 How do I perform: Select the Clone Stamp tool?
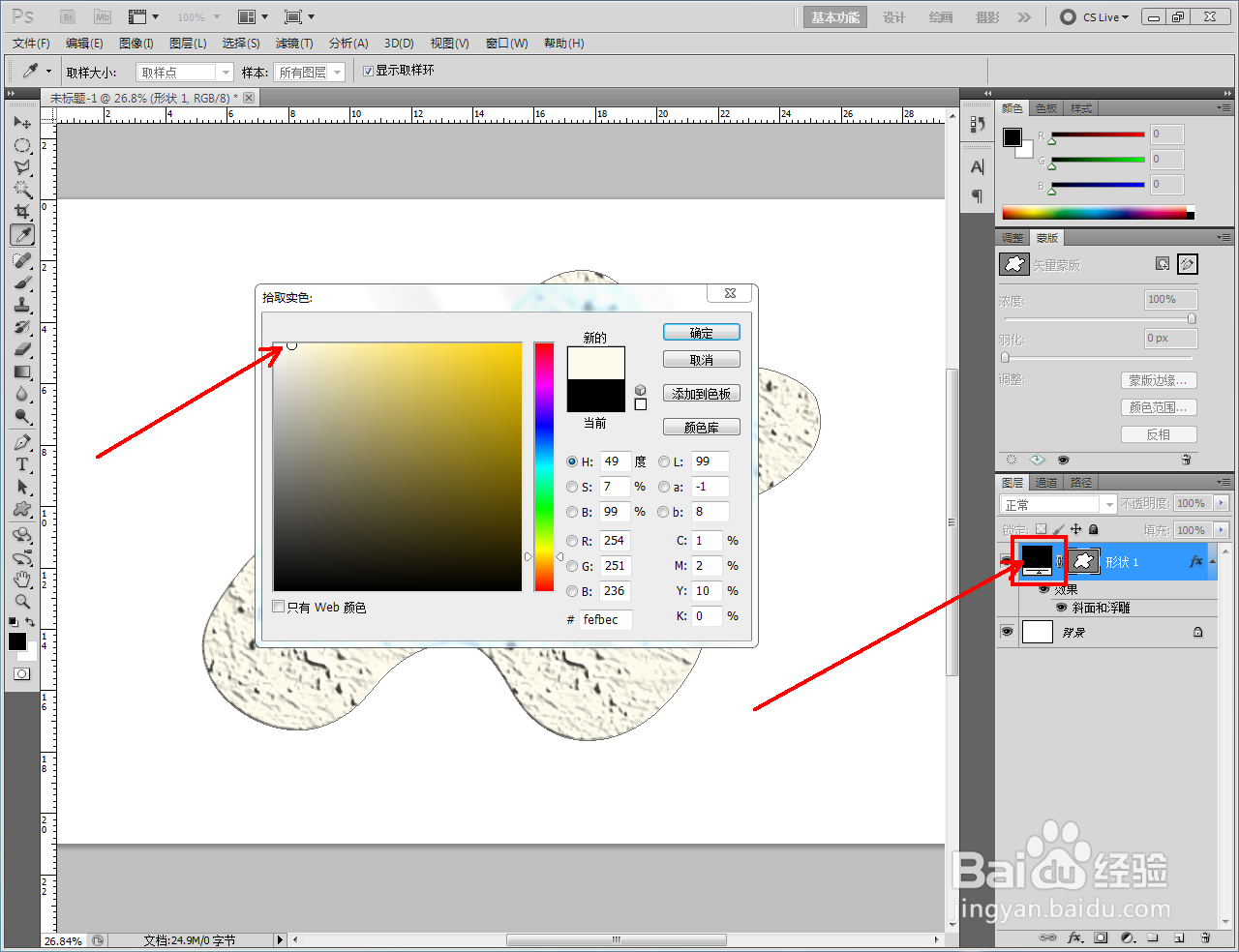click(x=22, y=306)
